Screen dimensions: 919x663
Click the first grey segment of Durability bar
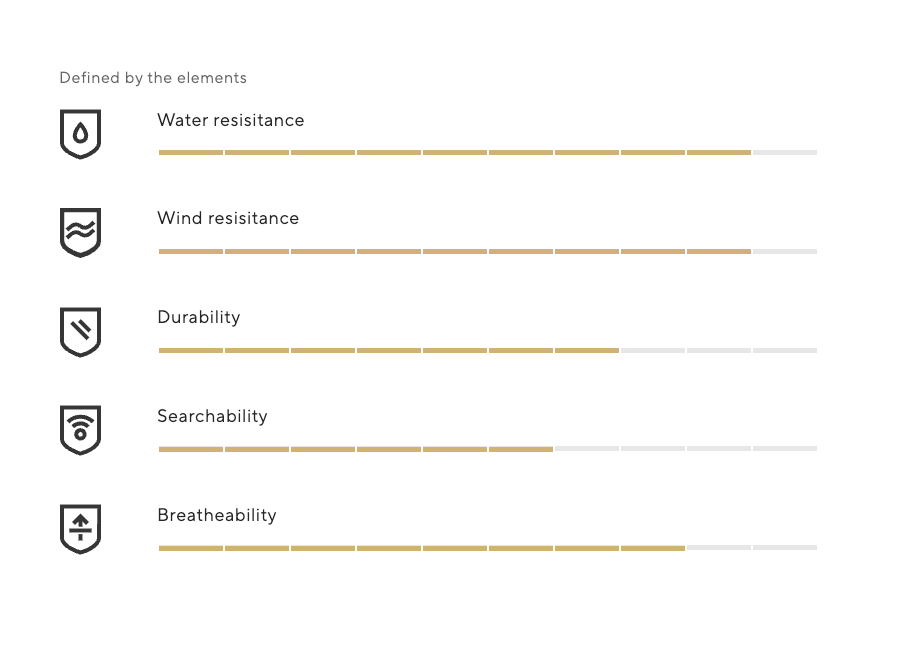tap(653, 351)
